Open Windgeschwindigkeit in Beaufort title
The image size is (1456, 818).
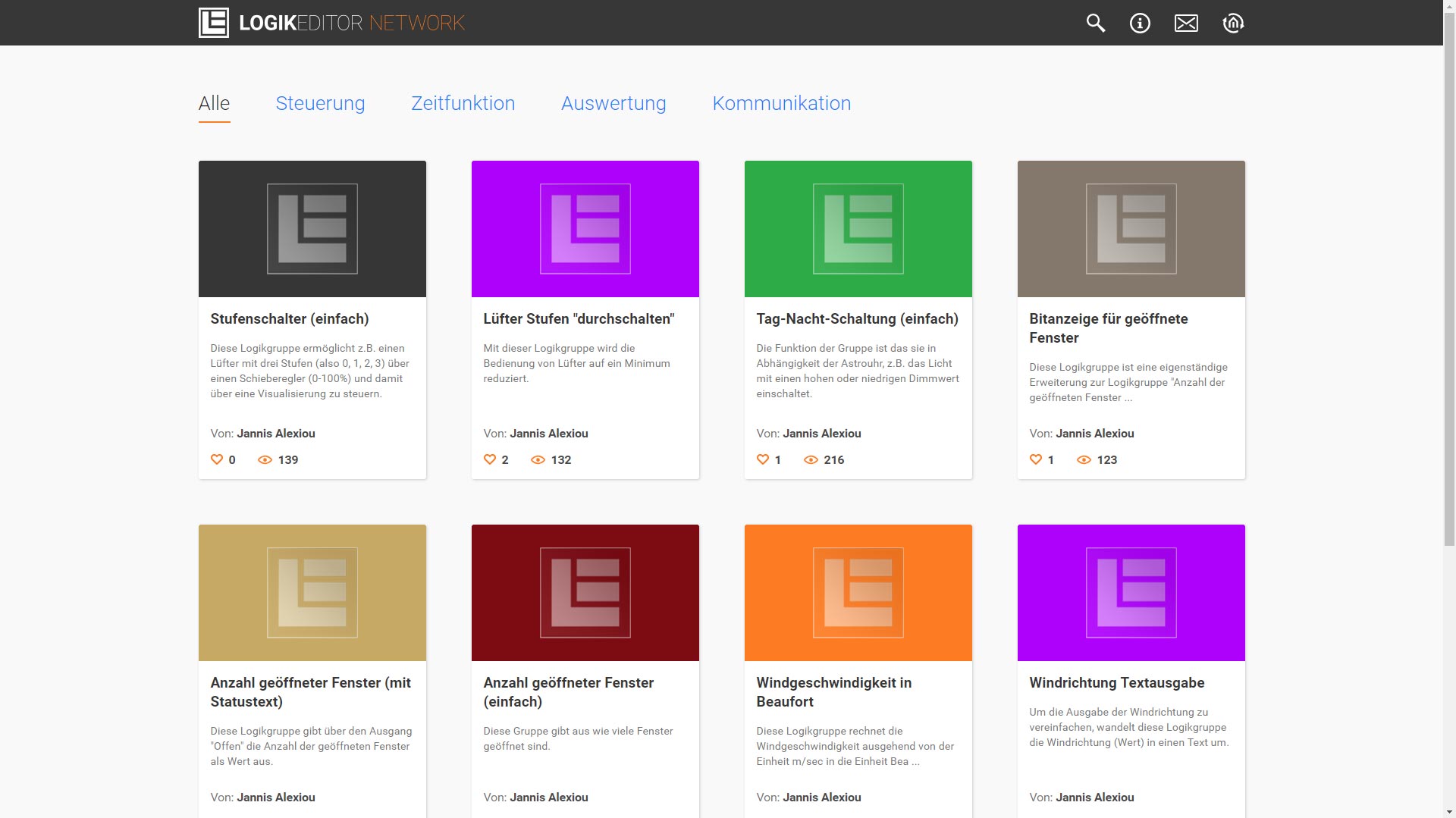833,692
